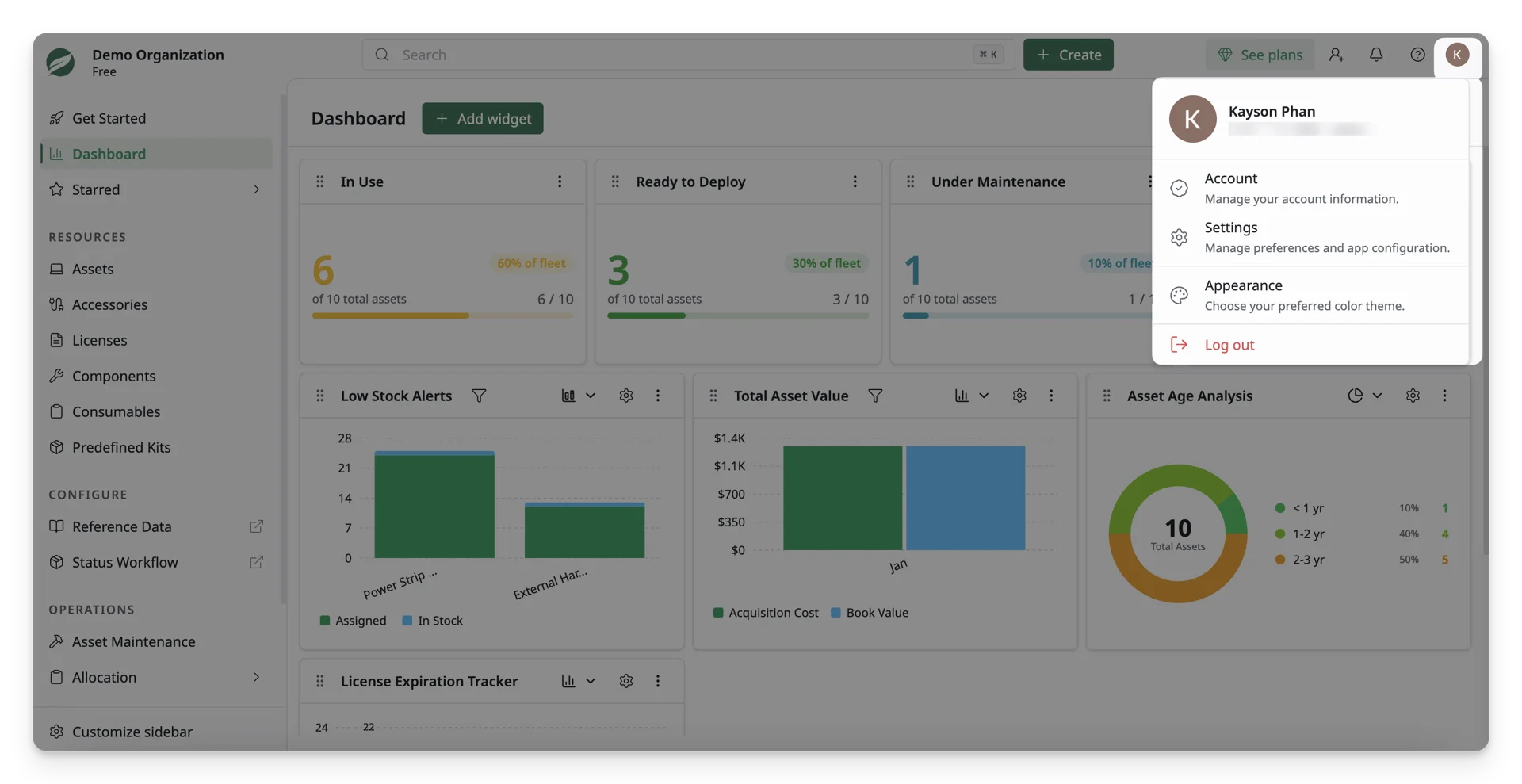Image resolution: width=1522 pixels, height=784 pixels.
Task: Toggle the In Stock legend item
Action: tap(432, 621)
